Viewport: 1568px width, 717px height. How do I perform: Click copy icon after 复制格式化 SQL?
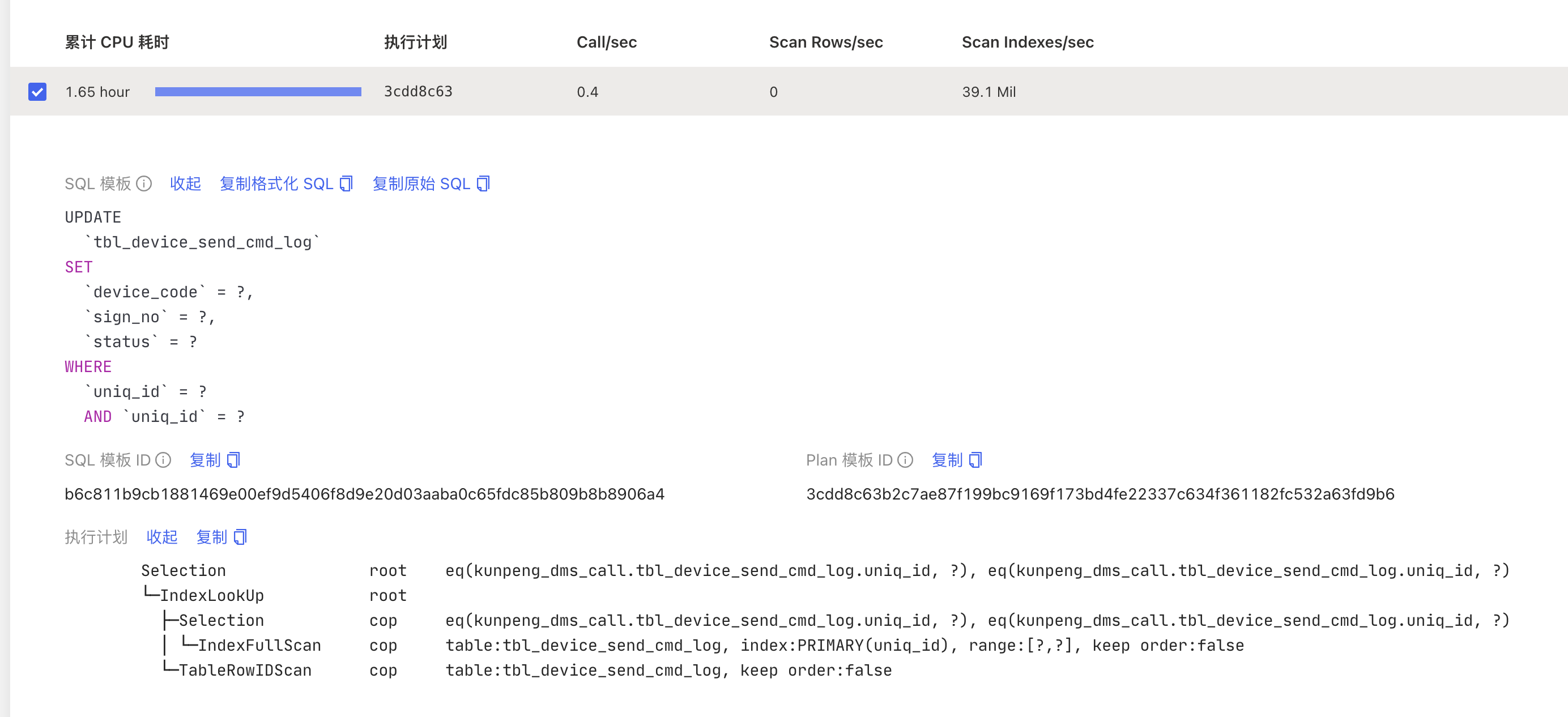pos(346,184)
